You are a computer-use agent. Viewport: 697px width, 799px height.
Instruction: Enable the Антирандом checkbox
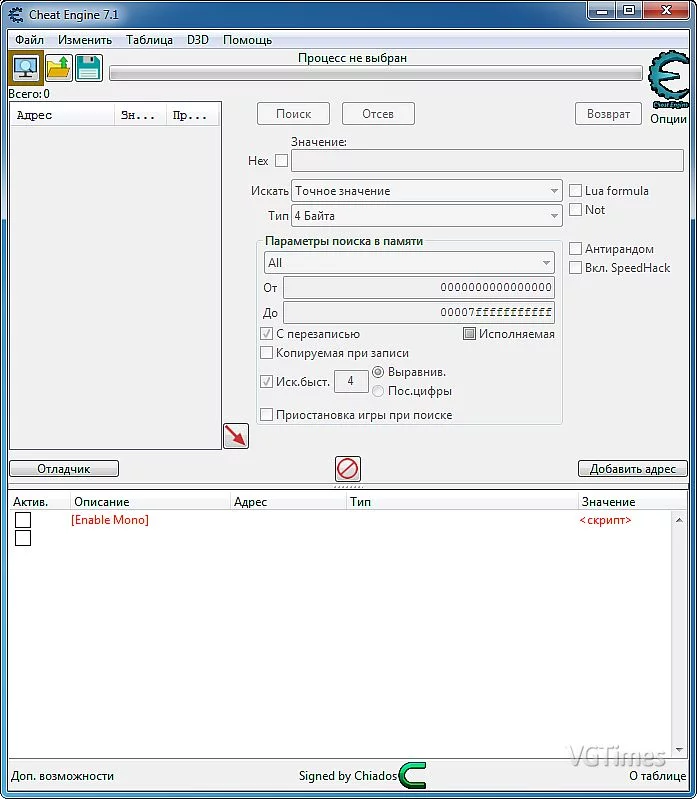575,249
